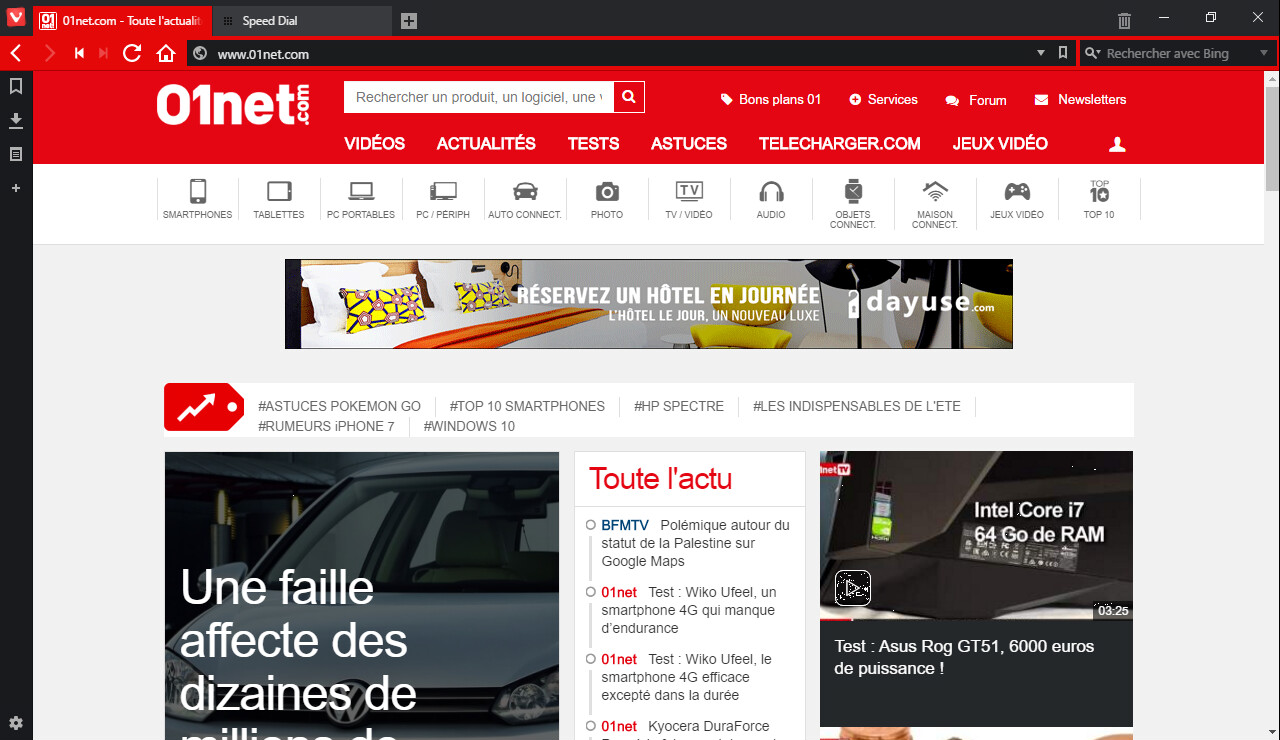The image size is (1280, 740).
Task: Open the search engine selector magnifier
Action: pyautogui.click(x=1093, y=54)
